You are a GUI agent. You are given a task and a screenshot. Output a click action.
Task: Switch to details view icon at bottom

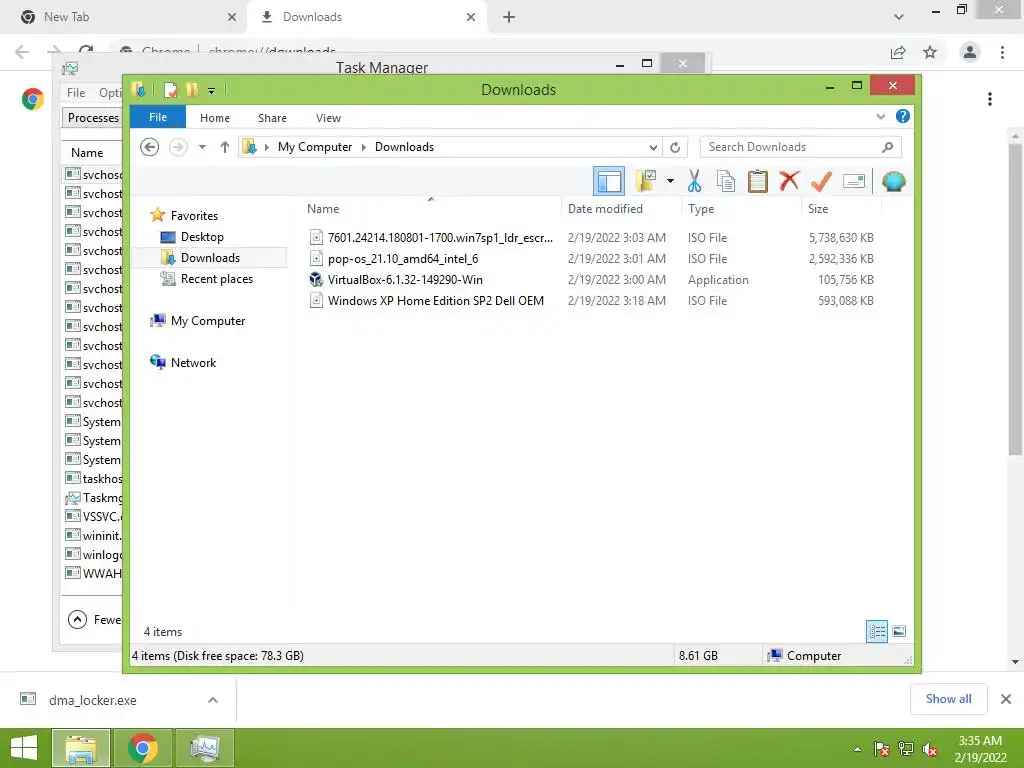coord(877,631)
